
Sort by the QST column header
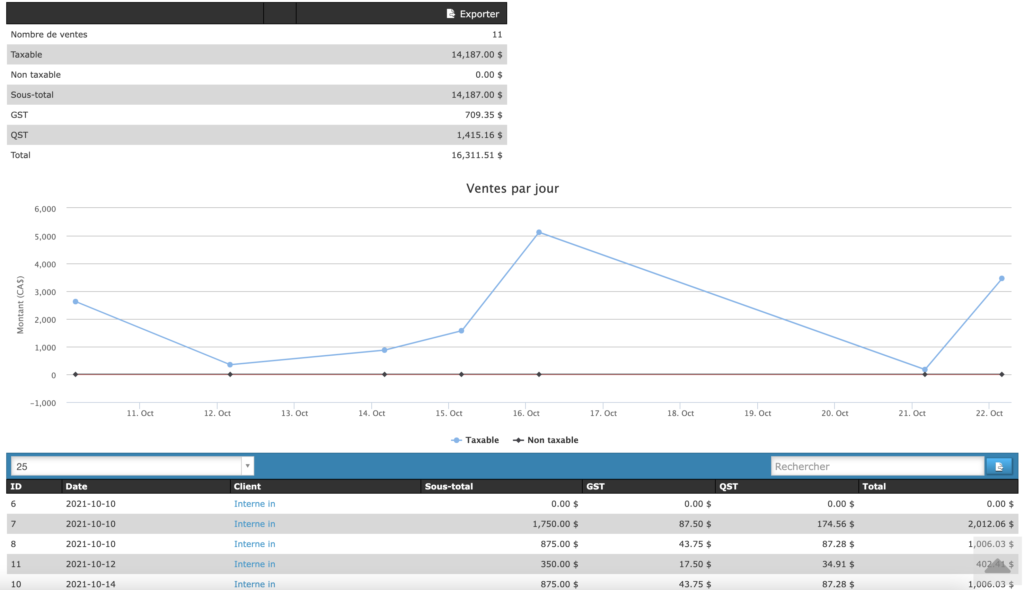coord(729,487)
